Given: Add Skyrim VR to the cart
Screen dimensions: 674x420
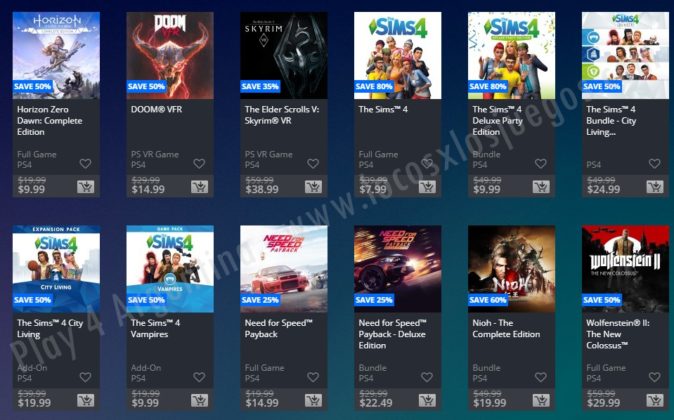Looking at the screenshot, I should pyautogui.click(x=313, y=187).
